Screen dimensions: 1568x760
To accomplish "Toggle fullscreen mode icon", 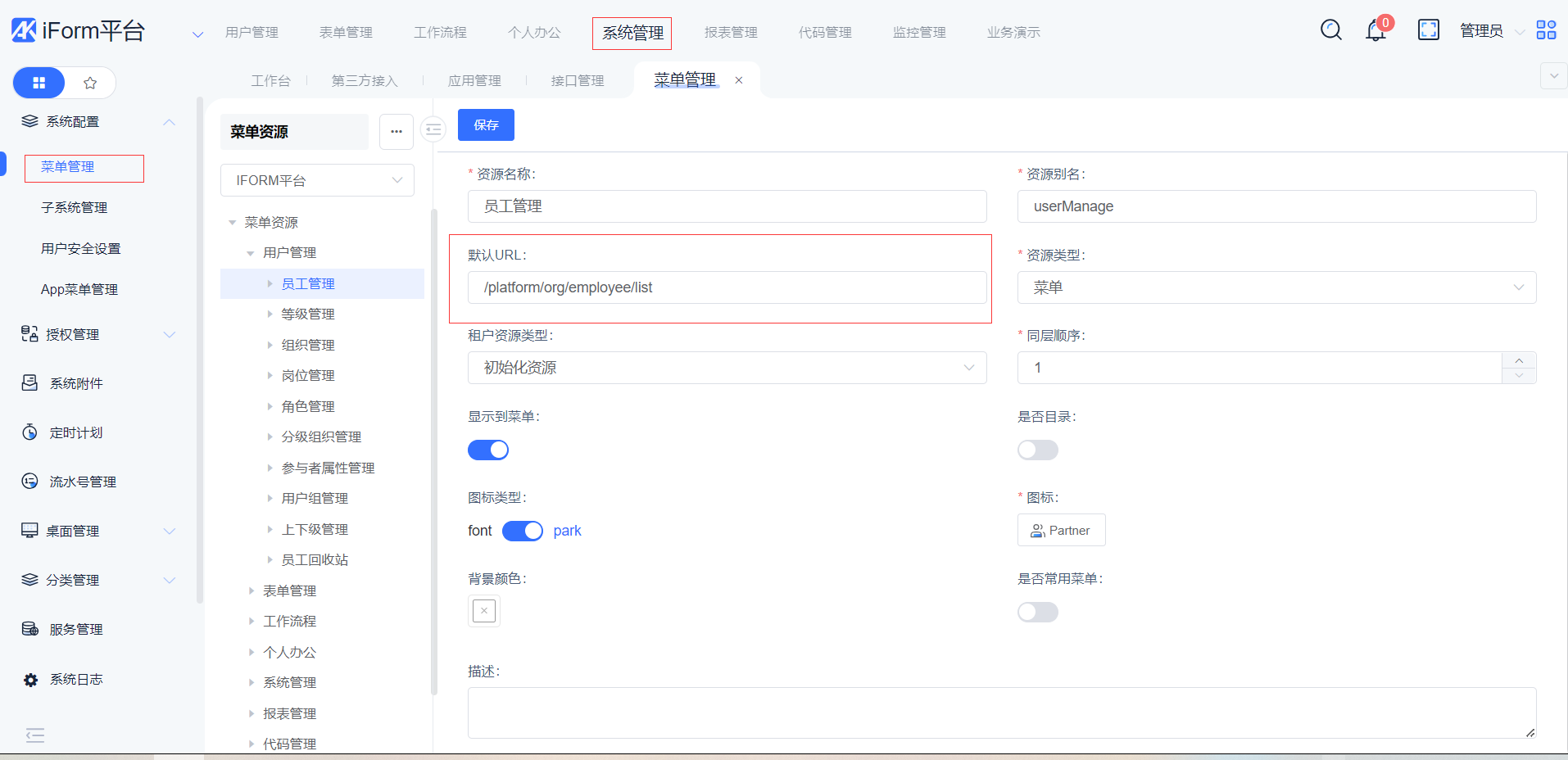I will (x=1428, y=30).
